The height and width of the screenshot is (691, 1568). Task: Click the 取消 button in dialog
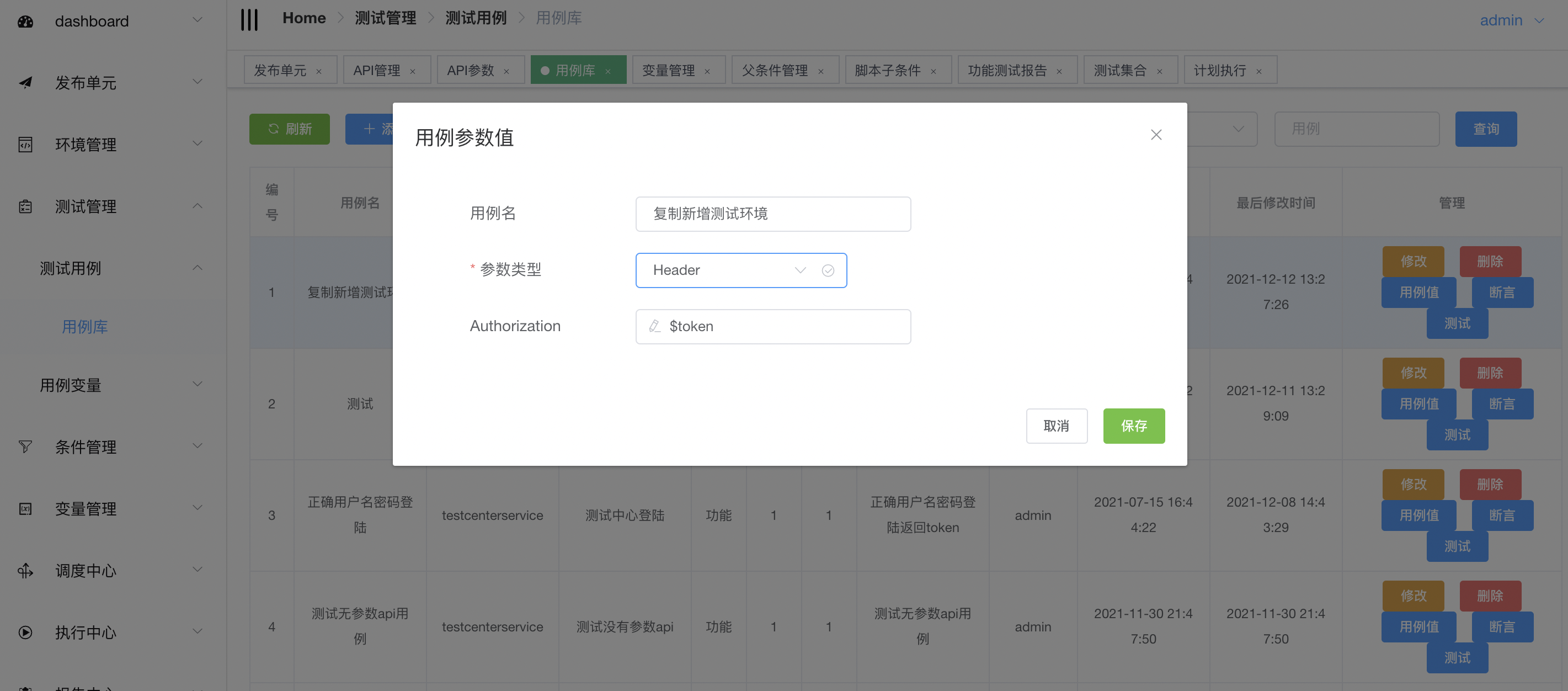coord(1056,426)
